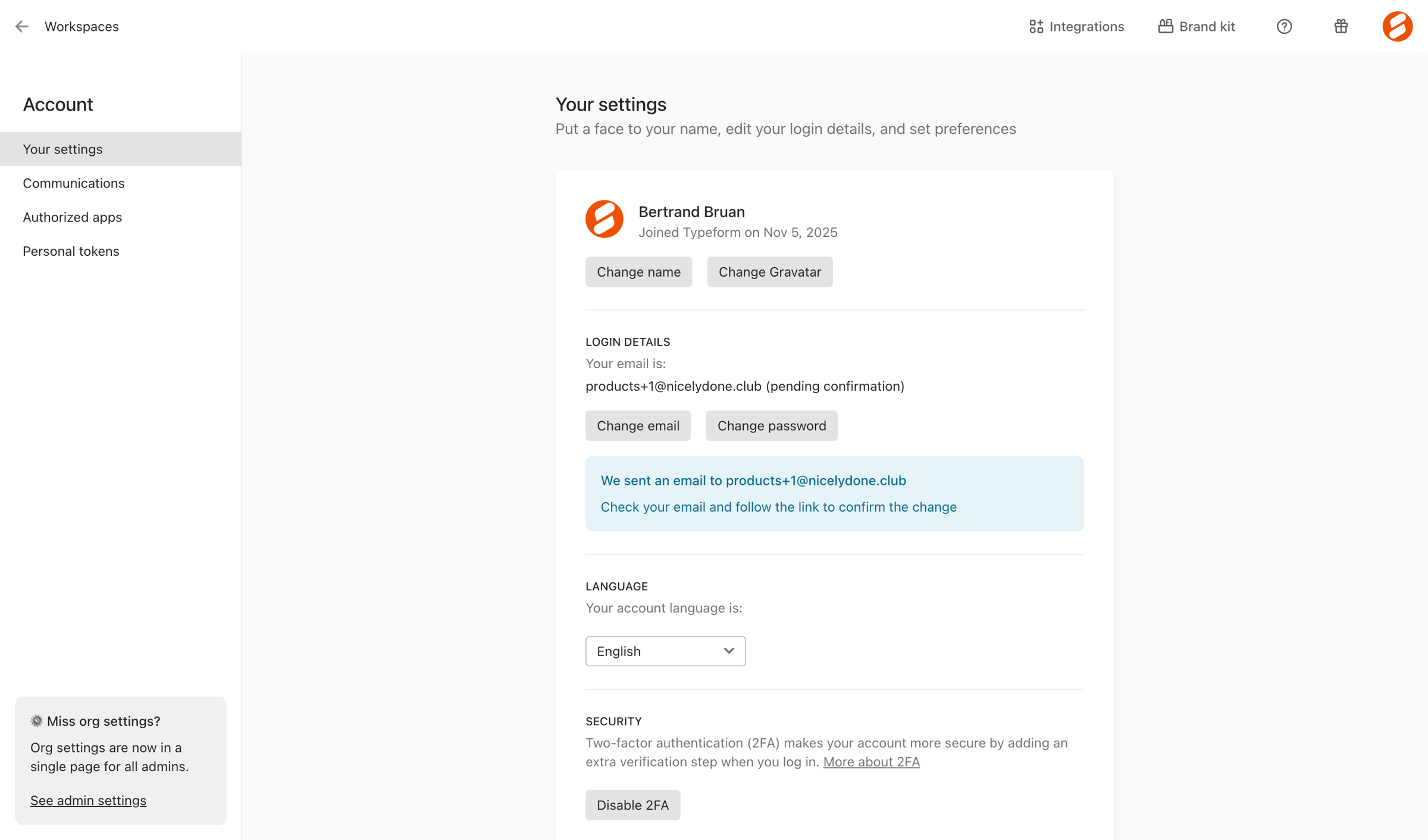The width and height of the screenshot is (1428, 840).
Task: Click the Brand kit label in top bar
Action: tap(1207, 26)
